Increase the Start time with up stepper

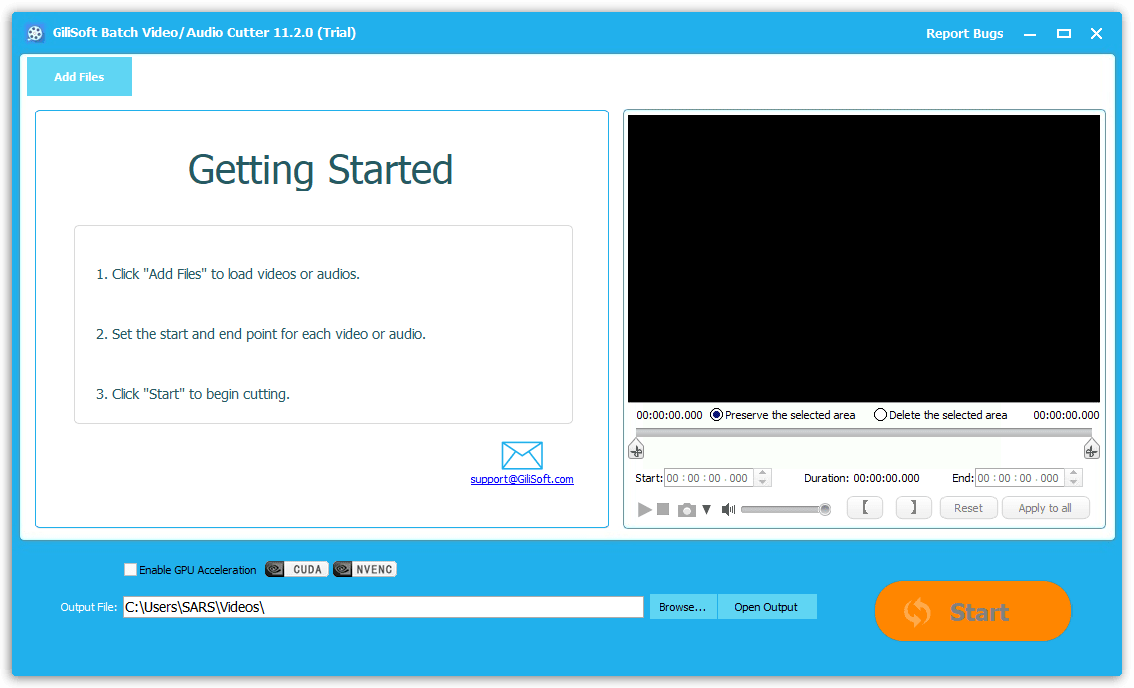coord(763,473)
